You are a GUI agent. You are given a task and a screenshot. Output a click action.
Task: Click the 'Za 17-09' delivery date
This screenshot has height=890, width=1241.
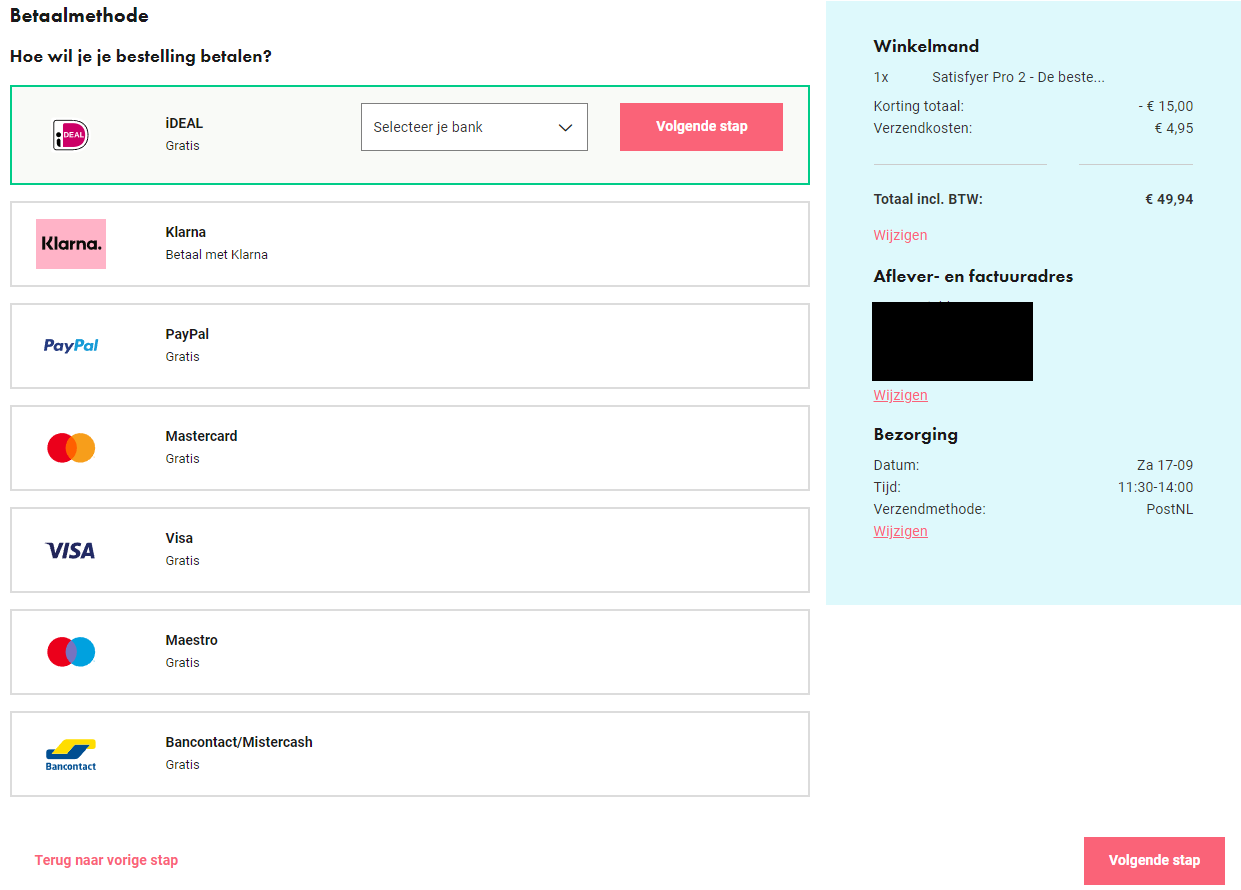[x=1165, y=465]
